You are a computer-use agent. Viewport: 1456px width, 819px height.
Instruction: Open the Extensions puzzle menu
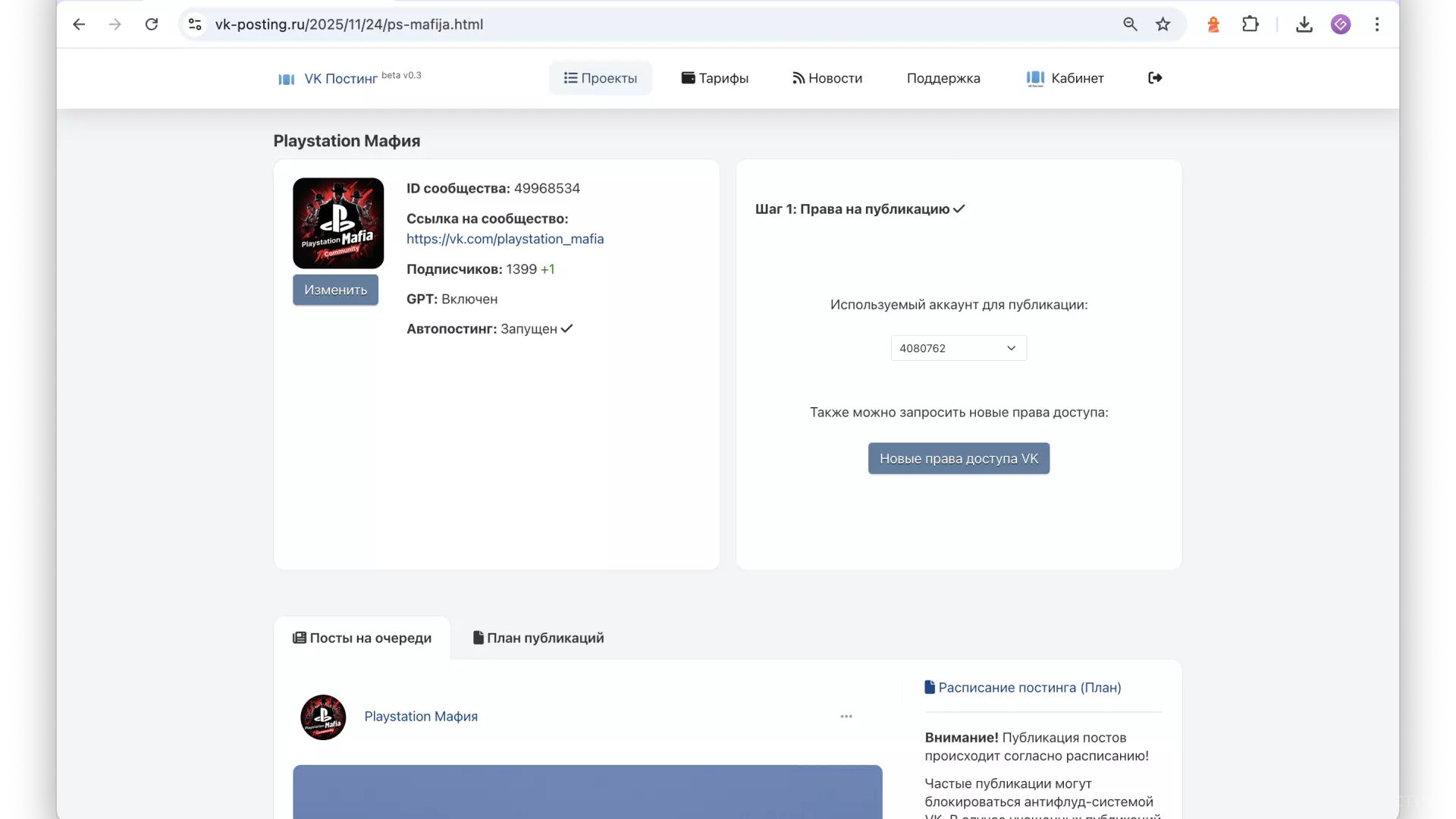pyautogui.click(x=1250, y=24)
